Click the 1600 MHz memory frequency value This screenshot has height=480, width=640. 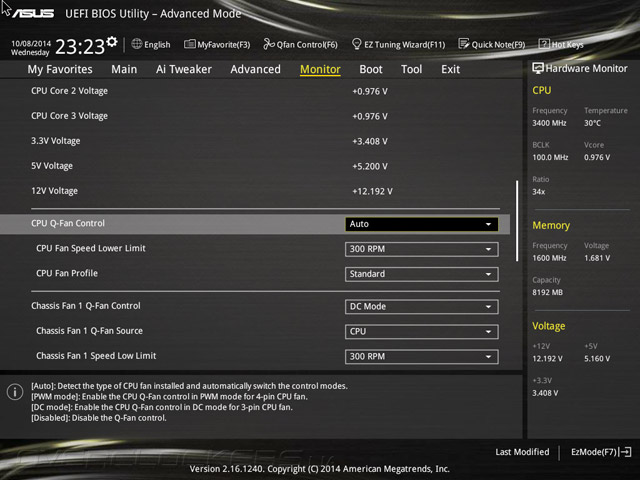click(x=549, y=258)
